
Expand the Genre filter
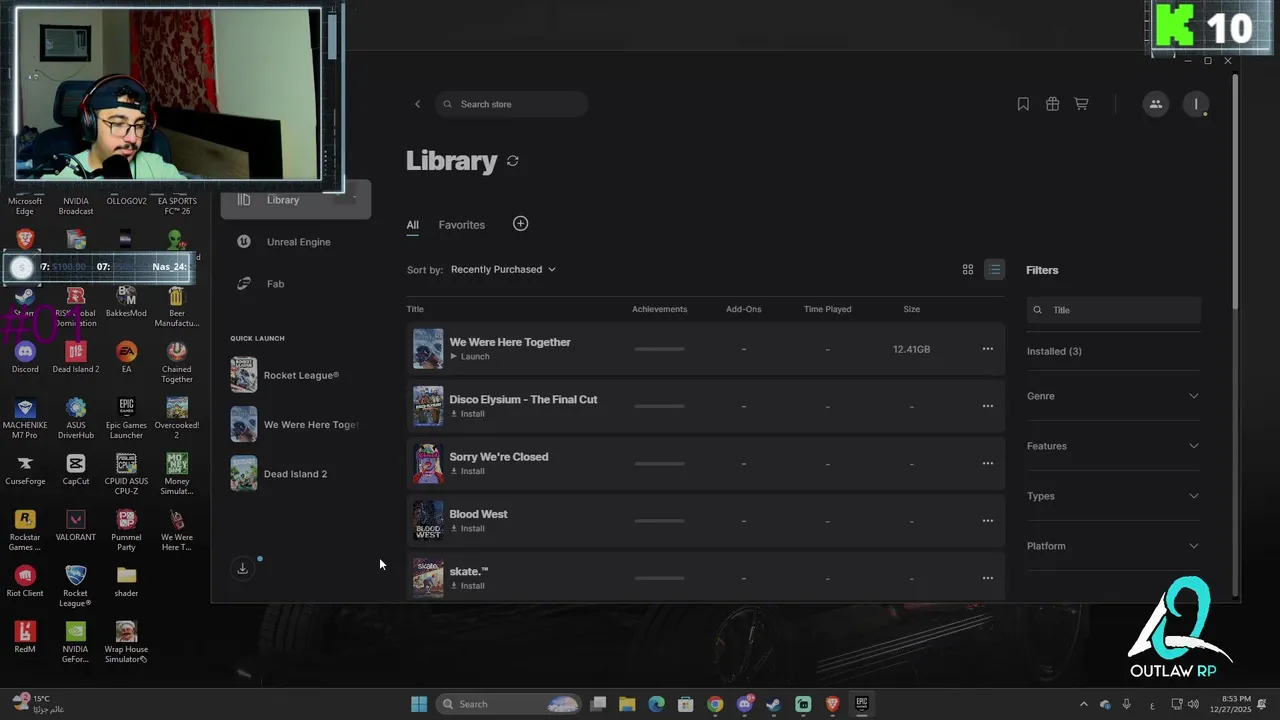pyautogui.click(x=1113, y=396)
